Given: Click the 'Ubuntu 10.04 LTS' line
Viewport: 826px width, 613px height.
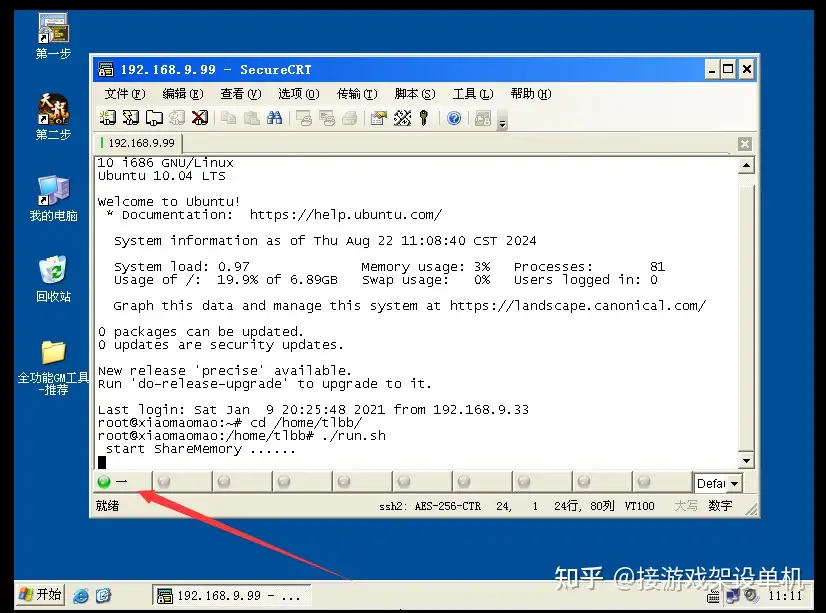Looking at the screenshot, I should [x=162, y=176].
